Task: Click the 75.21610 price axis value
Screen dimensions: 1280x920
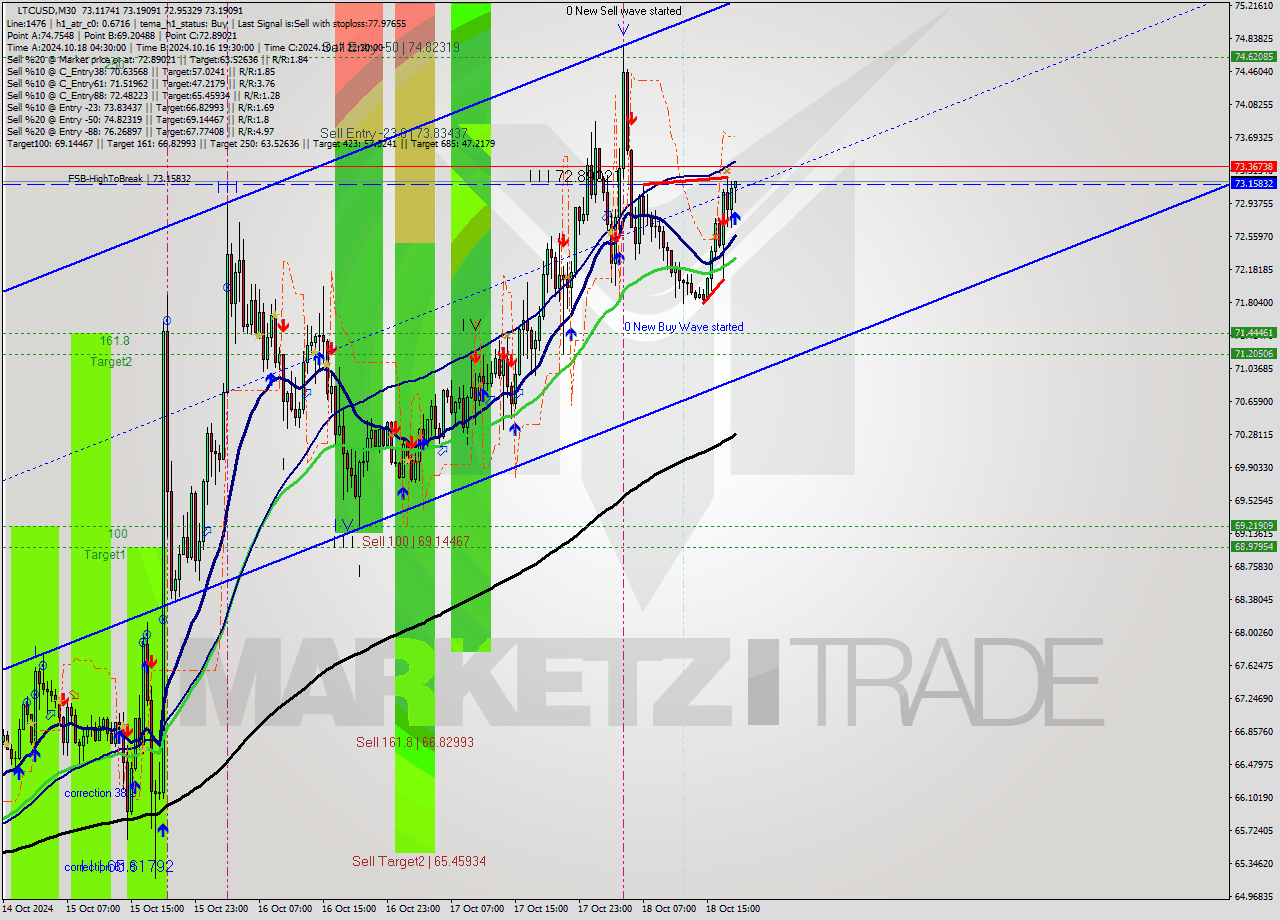Action: (1253, 5)
